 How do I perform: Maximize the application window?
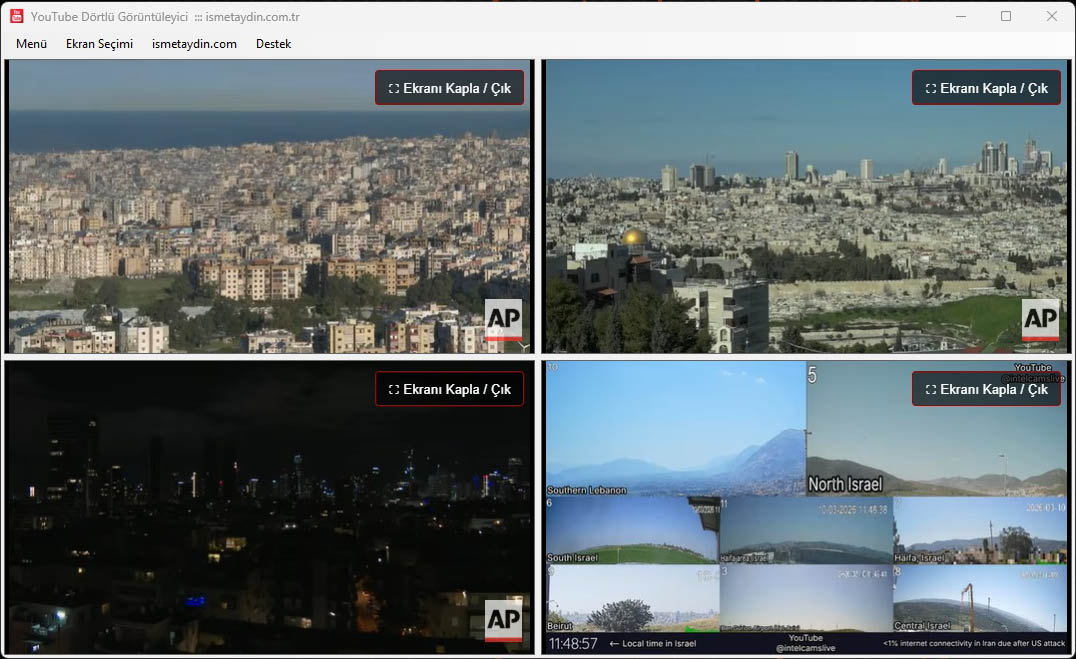(x=1006, y=16)
